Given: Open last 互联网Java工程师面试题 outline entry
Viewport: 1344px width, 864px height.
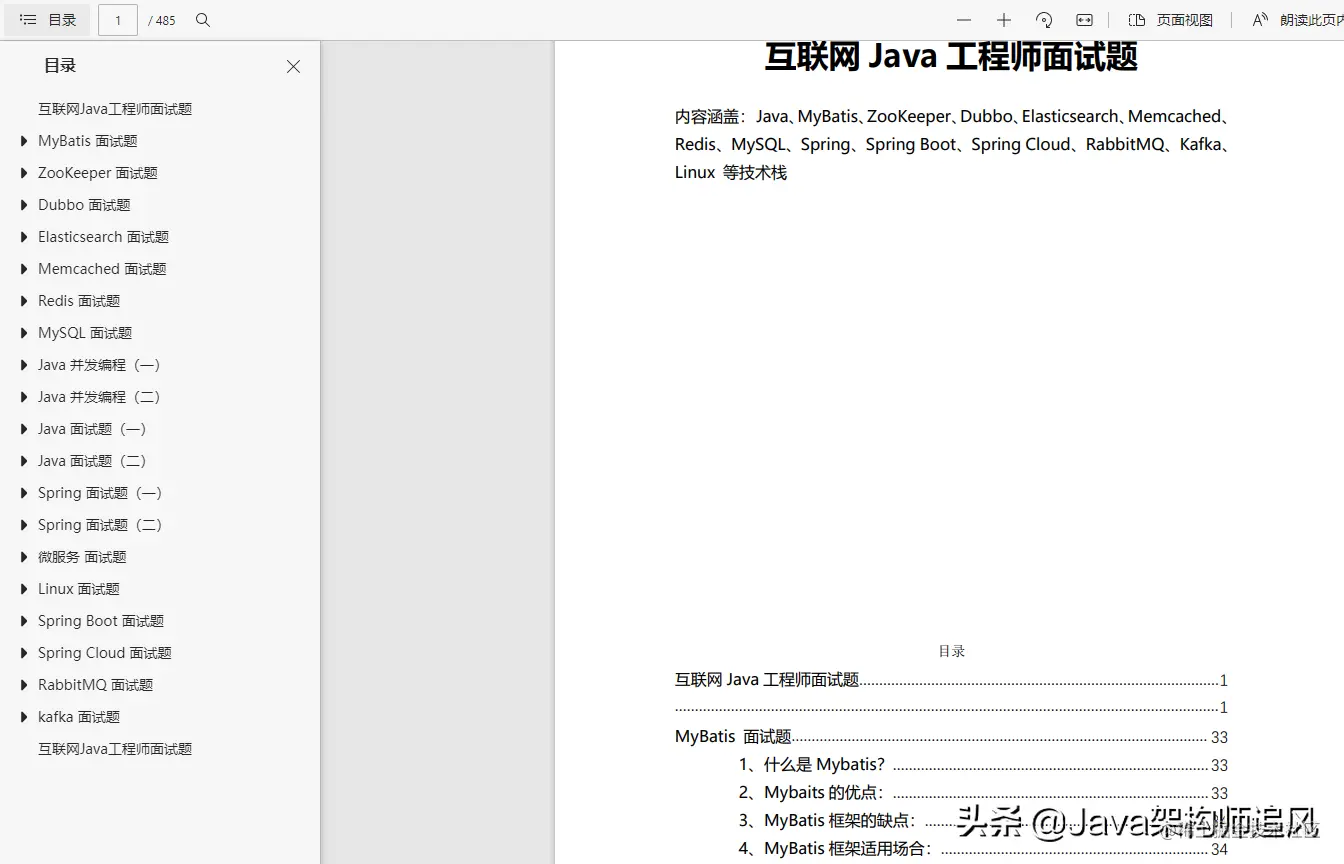Looking at the screenshot, I should pyautogui.click(x=115, y=749).
